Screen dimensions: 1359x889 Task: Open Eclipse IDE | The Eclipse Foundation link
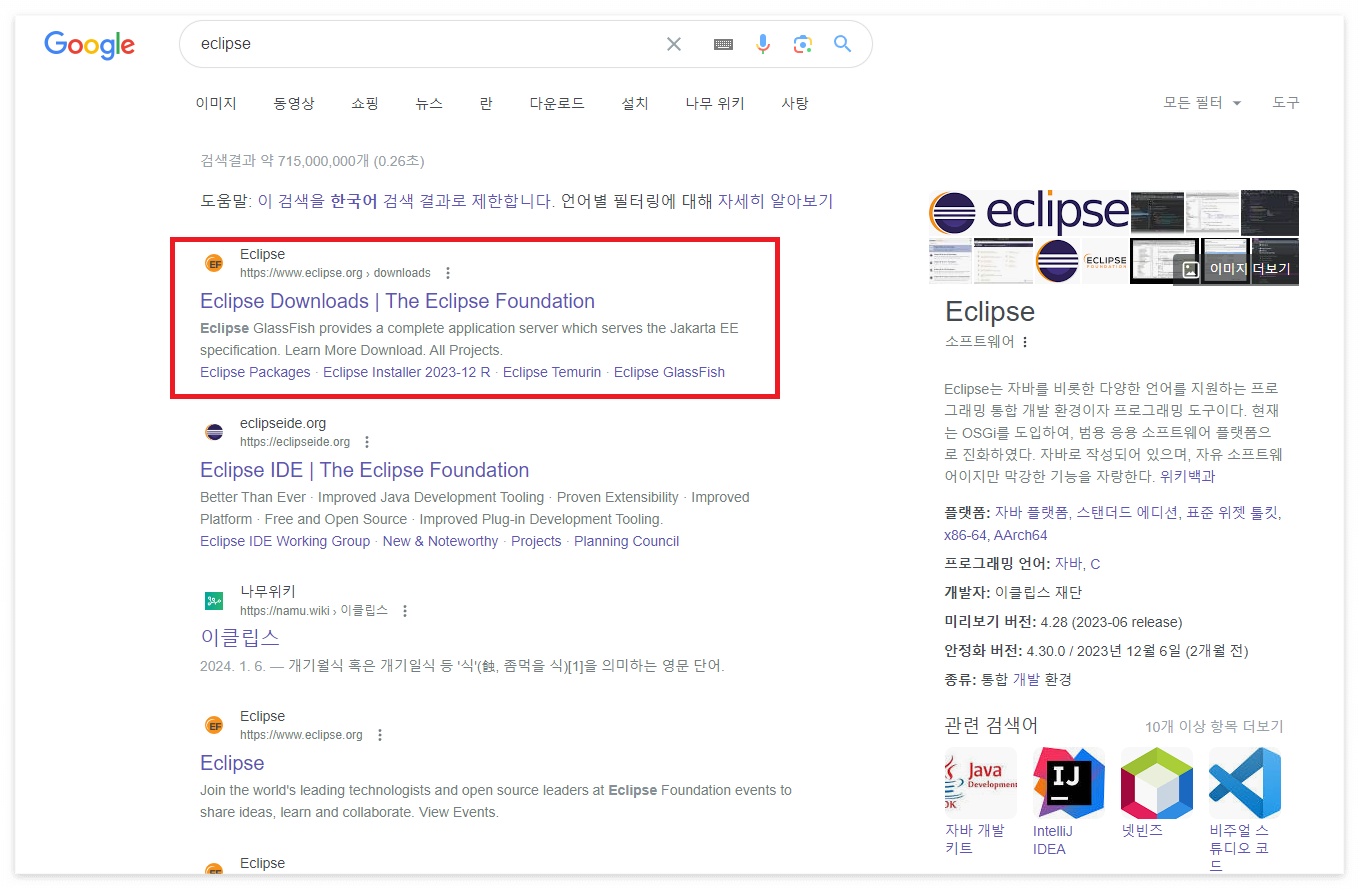pos(364,470)
